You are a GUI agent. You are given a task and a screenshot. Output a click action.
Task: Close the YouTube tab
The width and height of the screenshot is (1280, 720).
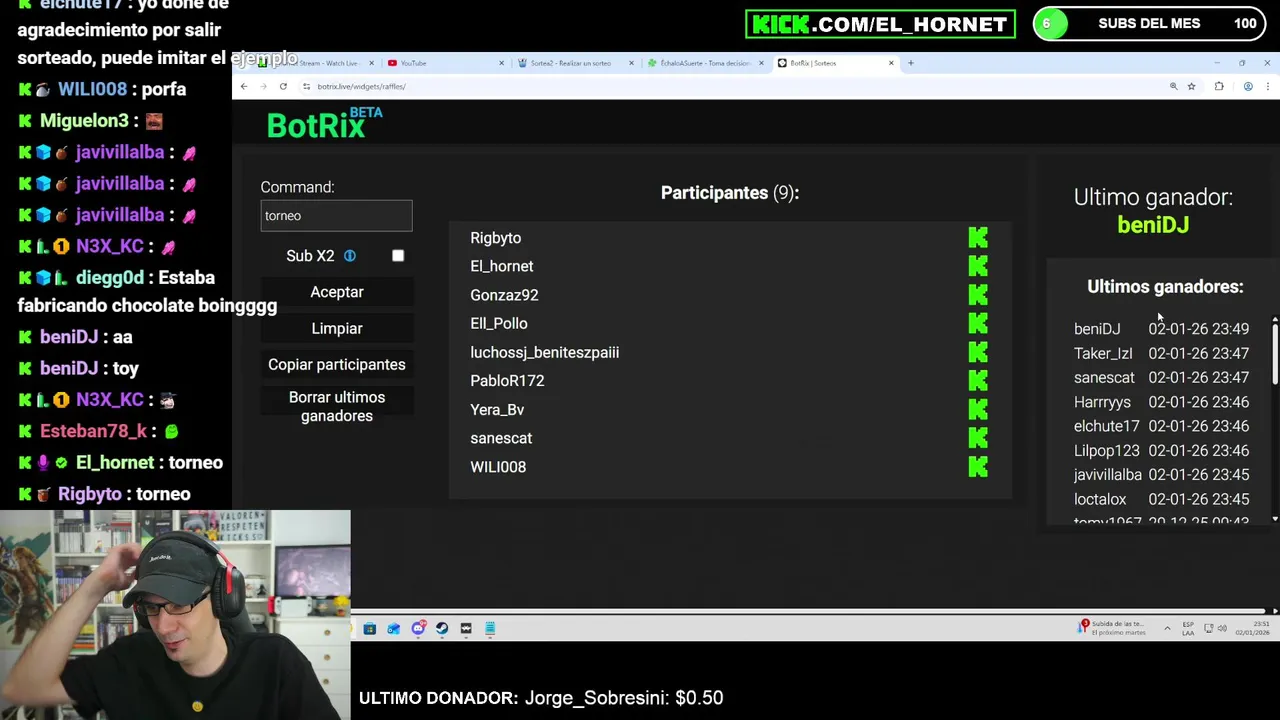point(502,63)
